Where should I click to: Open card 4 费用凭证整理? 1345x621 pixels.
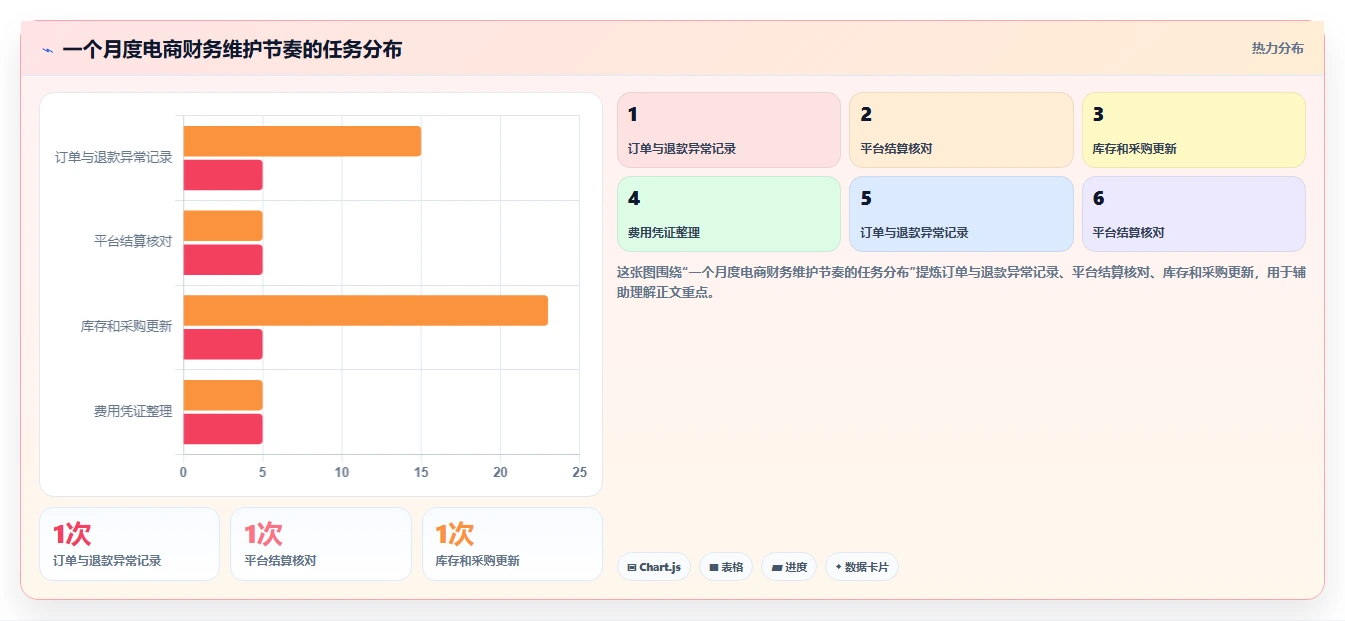point(729,214)
